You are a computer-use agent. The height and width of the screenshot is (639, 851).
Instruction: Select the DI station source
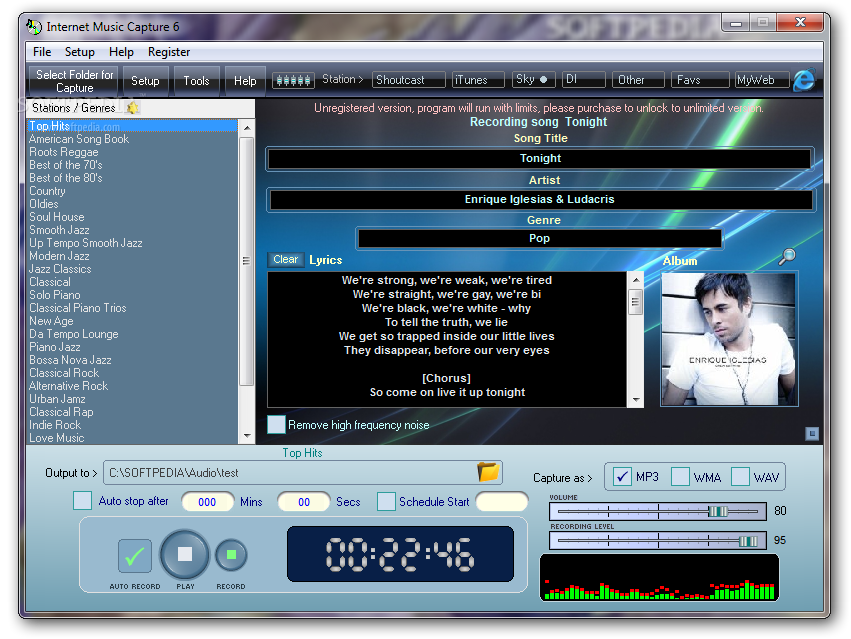[x=583, y=80]
